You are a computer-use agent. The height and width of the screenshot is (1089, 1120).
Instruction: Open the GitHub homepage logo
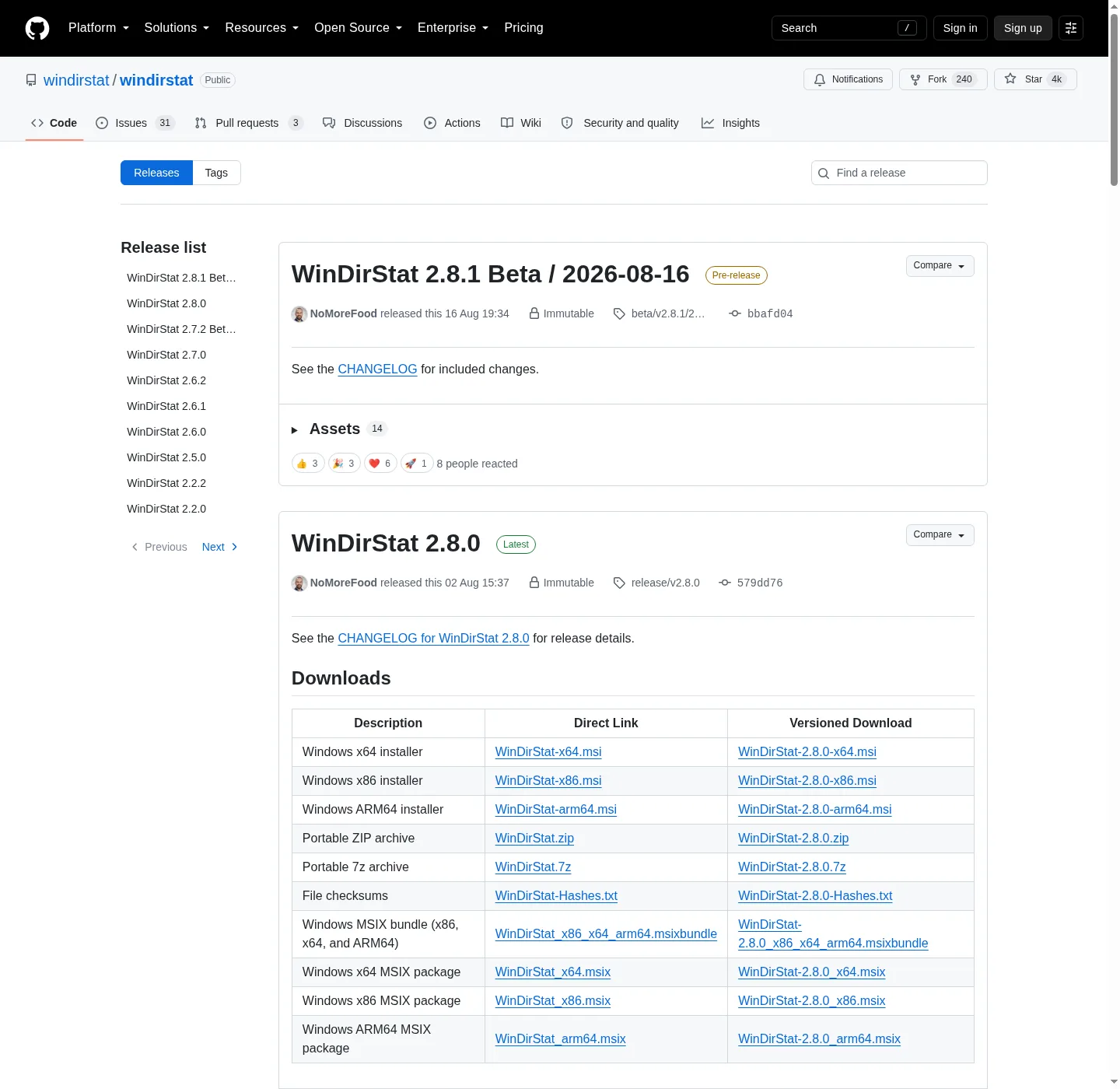click(37, 28)
